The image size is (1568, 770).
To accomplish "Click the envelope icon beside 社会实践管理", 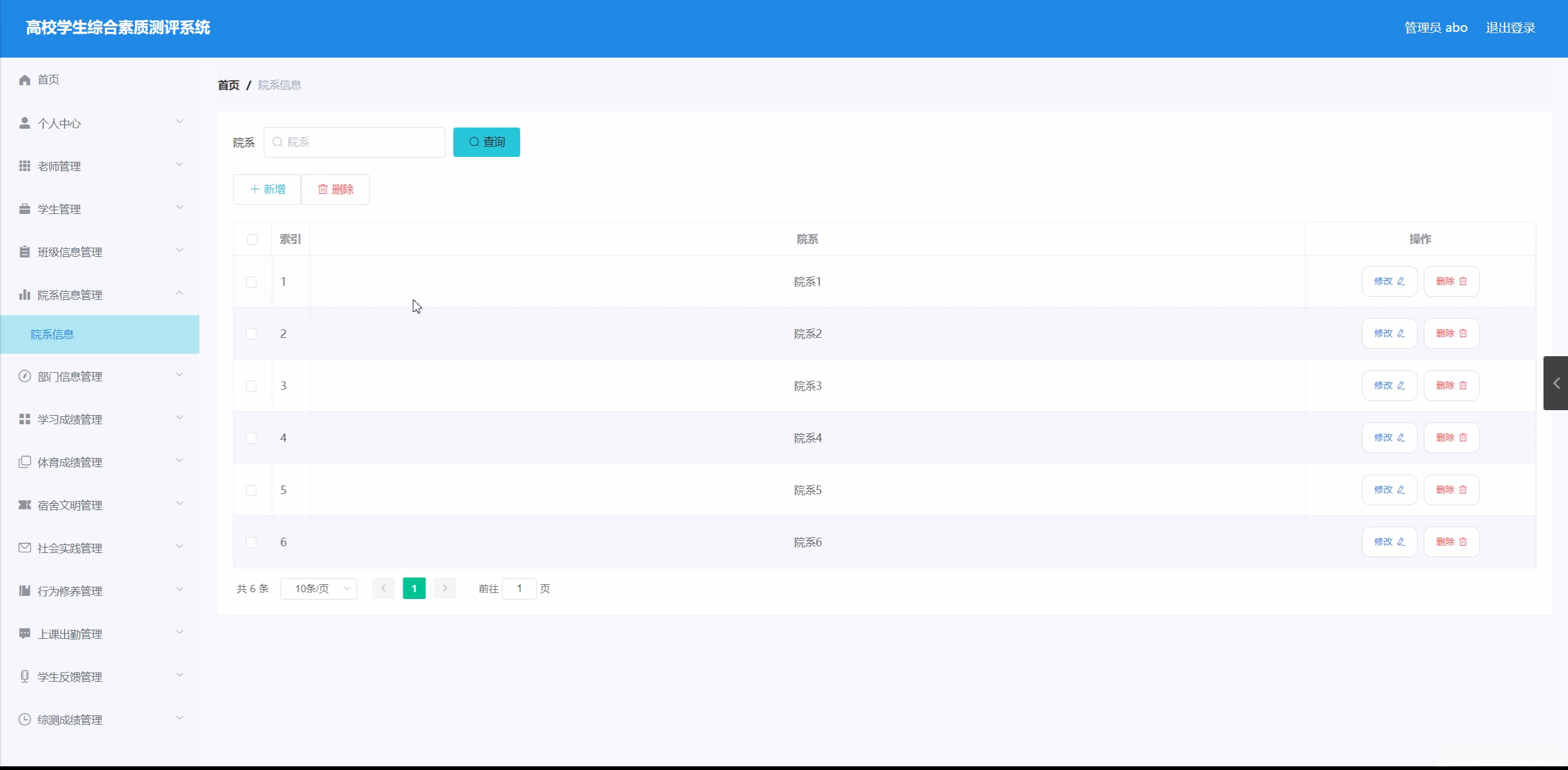I will [25, 548].
